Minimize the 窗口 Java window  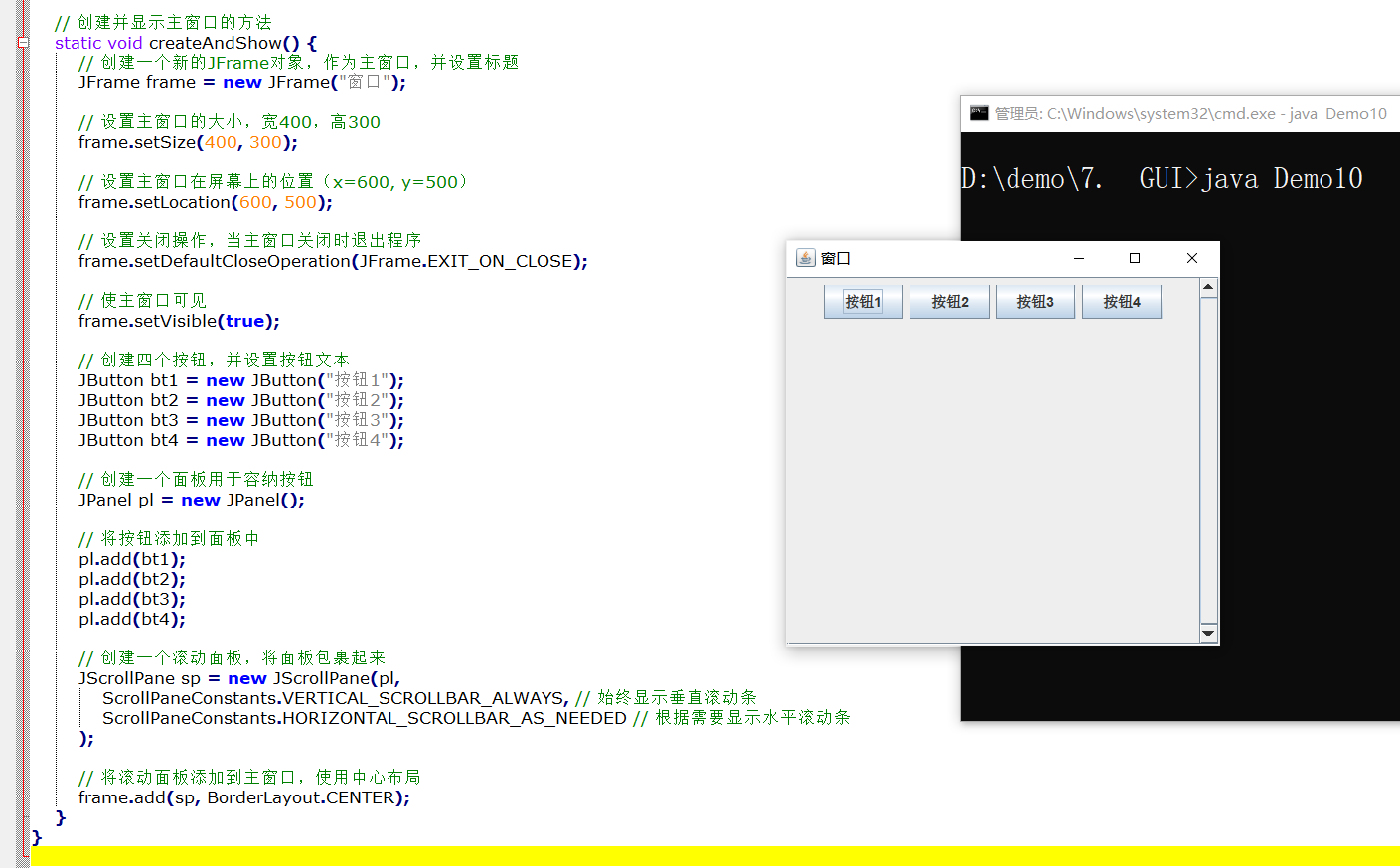coord(1078,258)
